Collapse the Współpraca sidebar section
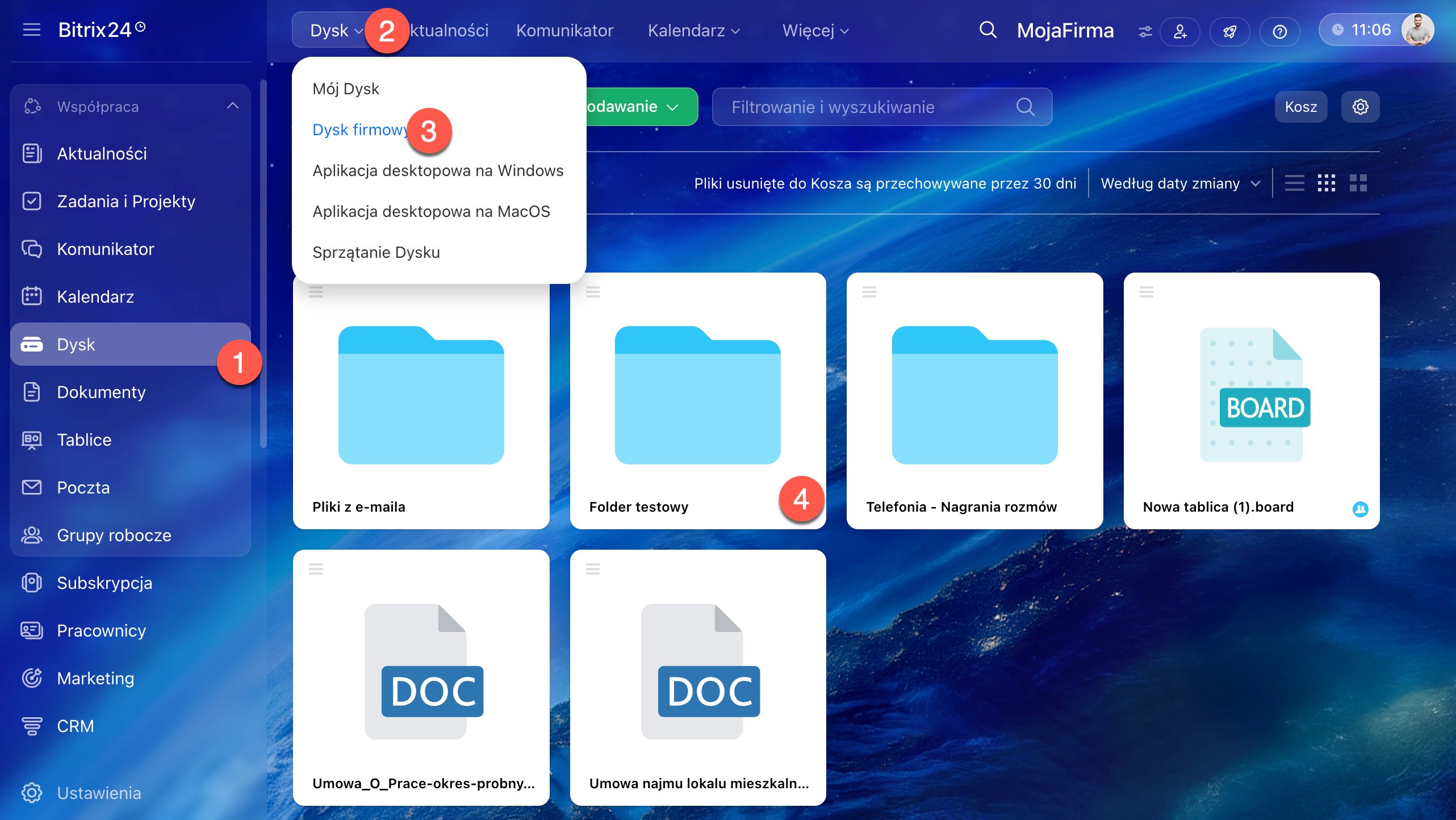 (232, 106)
